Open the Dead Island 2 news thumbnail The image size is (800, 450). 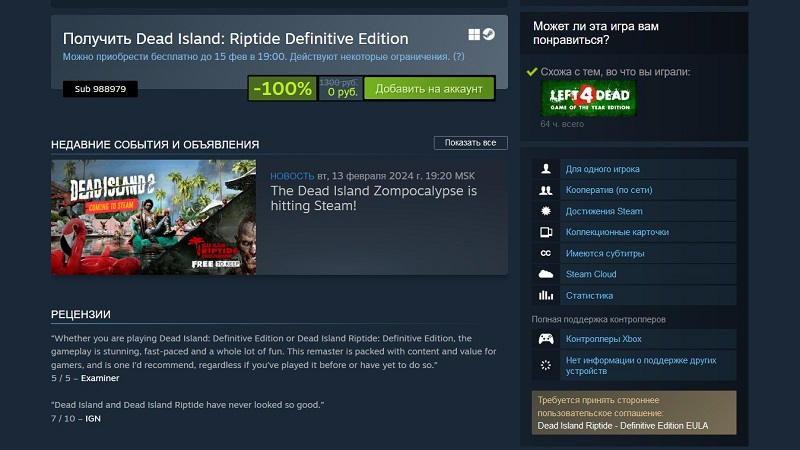pos(154,217)
